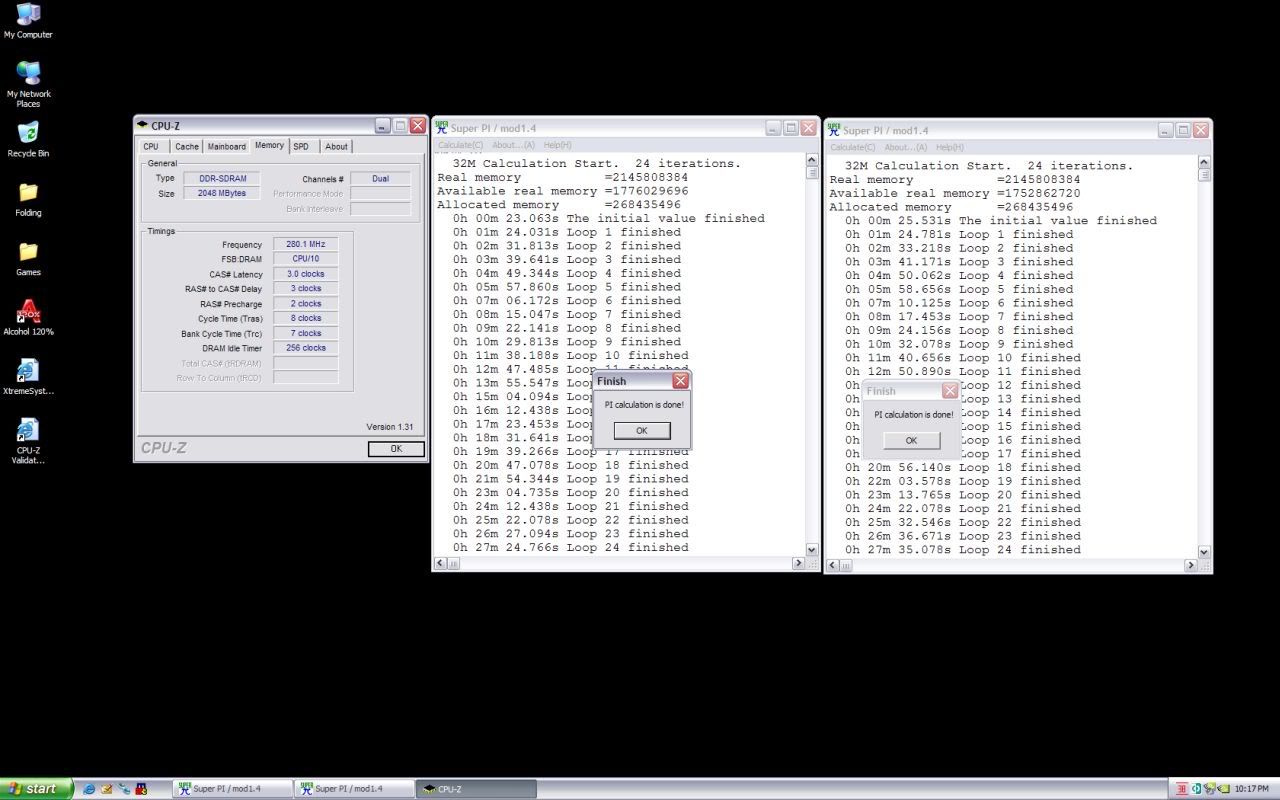Switch to the Cache tab in CPU-Z
This screenshot has height=800, width=1280.
coord(187,146)
